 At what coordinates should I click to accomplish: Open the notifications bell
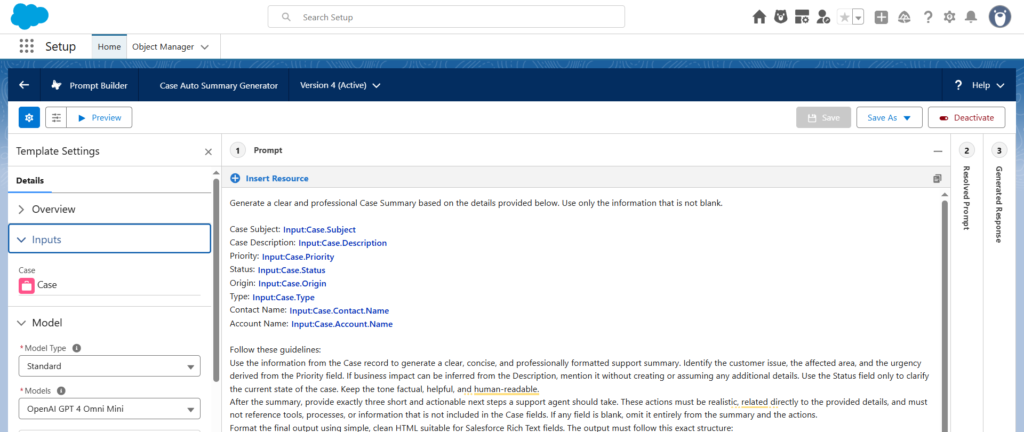pyautogui.click(x=970, y=17)
